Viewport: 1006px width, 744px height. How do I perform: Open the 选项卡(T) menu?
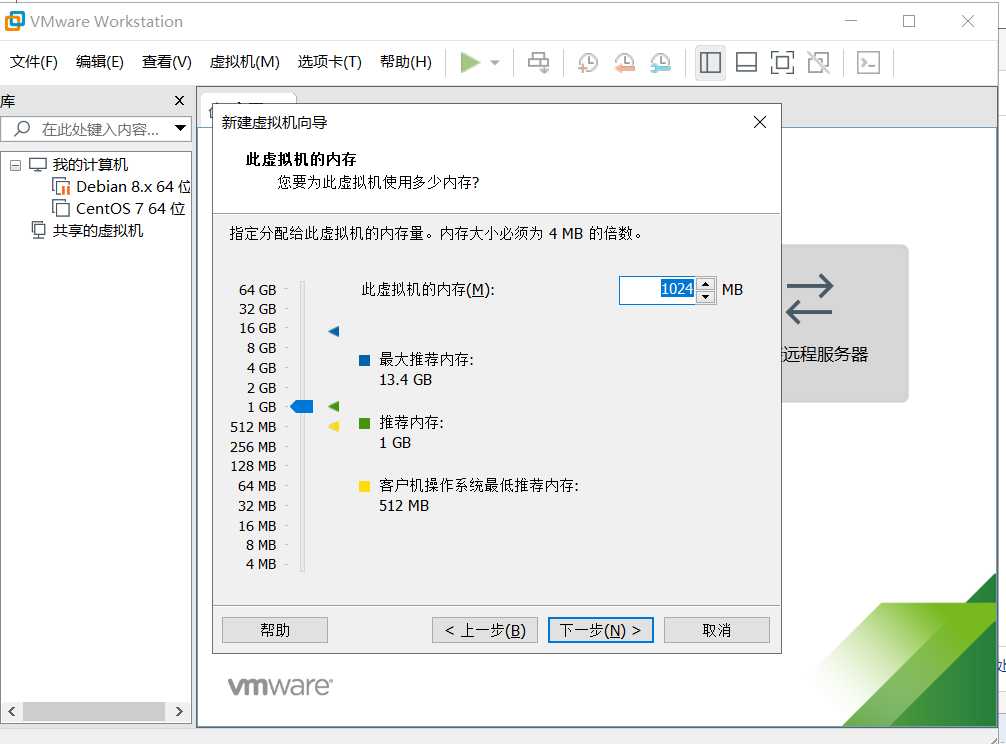click(330, 62)
